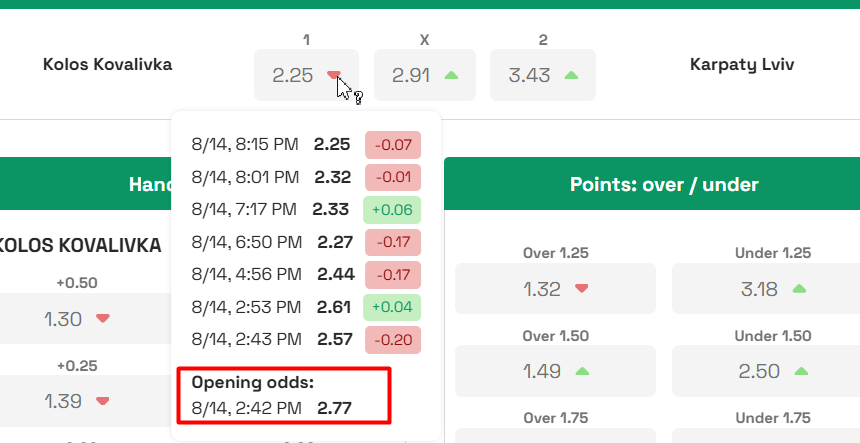Click the green arrow beside Under 1.25 odds
The height and width of the screenshot is (443, 860).
pos(799,289)
